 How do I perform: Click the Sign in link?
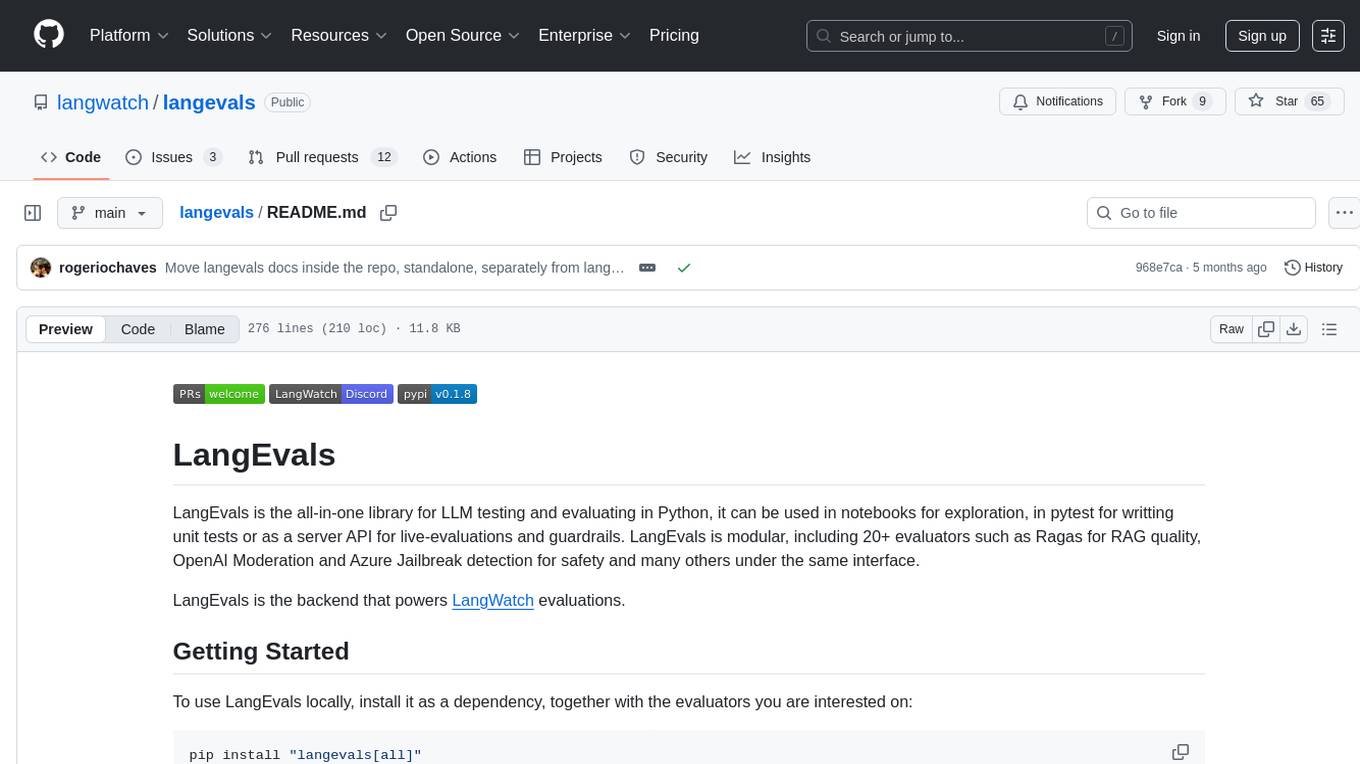(x=1178, y=36)
